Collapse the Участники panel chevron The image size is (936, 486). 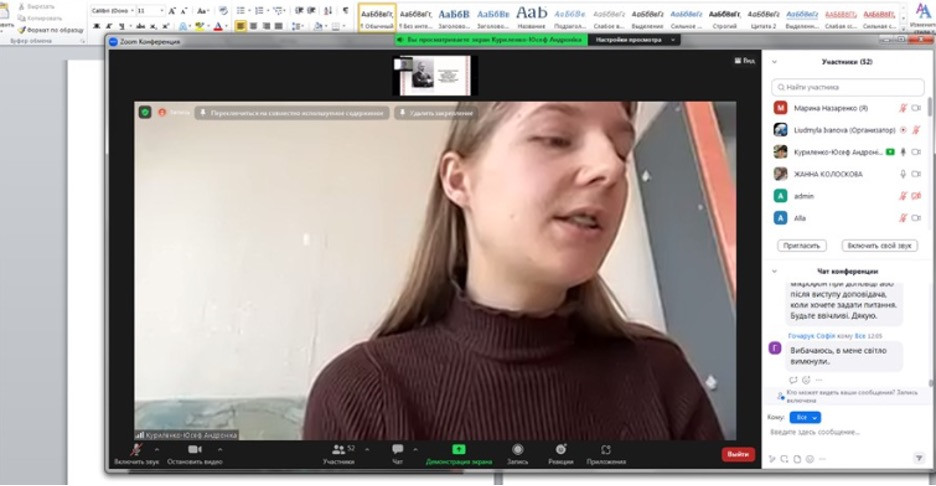coord(774,61)
